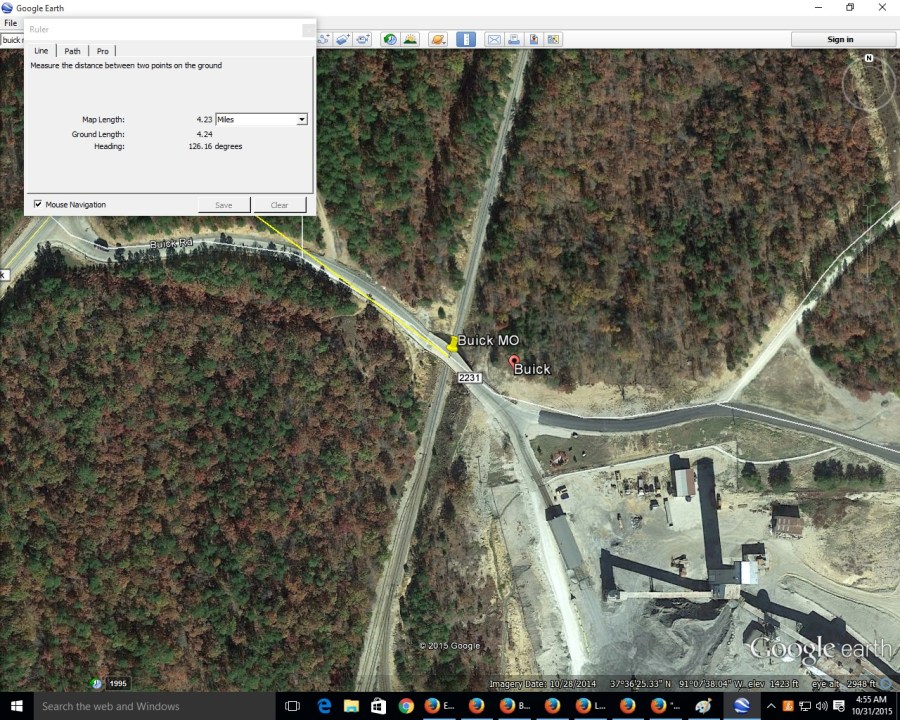Click the Print icon in toolbar
The width and height of the screenshot is (900, 720).
point(514,39)
